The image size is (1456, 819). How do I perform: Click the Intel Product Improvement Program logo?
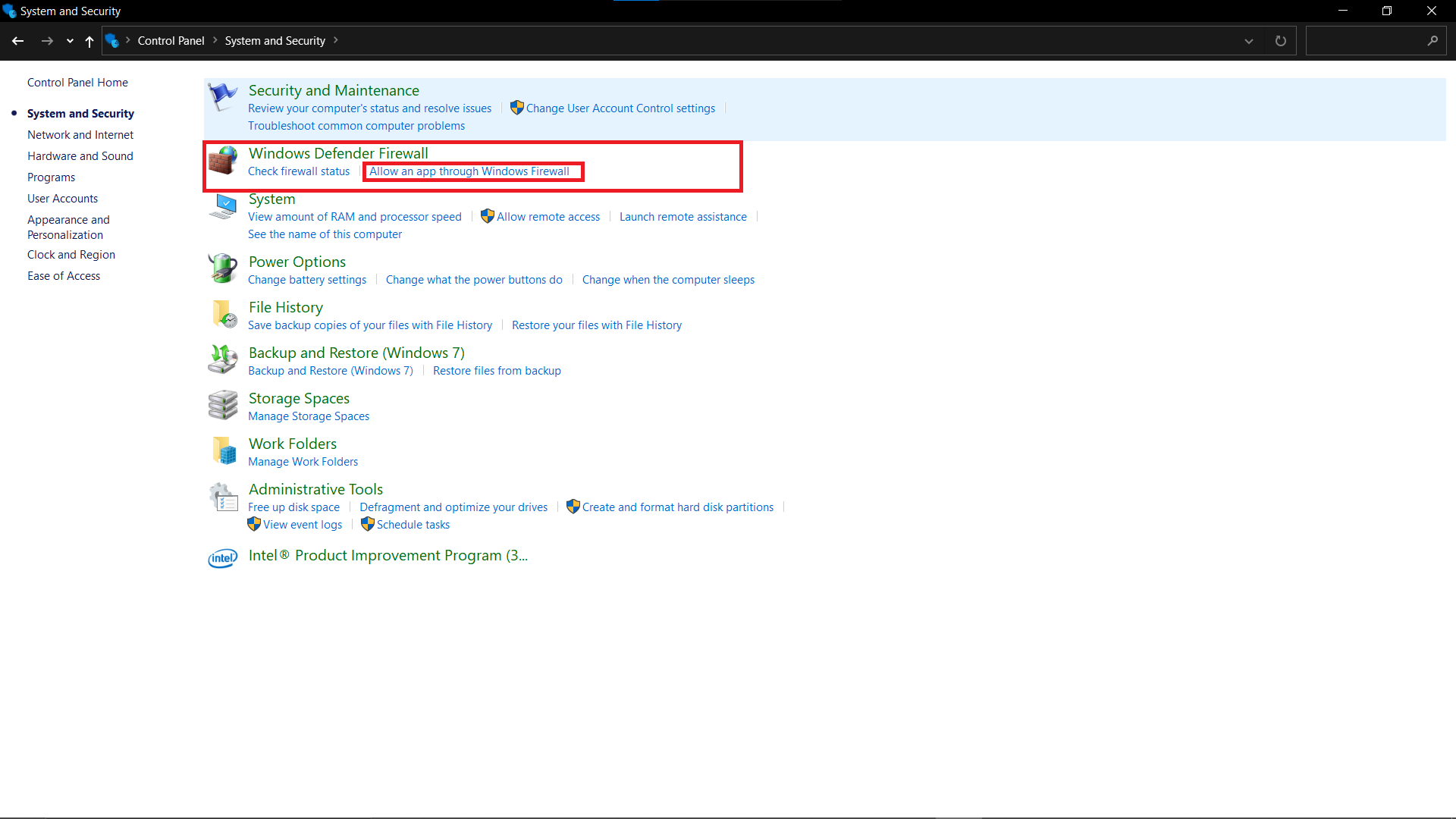point(223,558)
